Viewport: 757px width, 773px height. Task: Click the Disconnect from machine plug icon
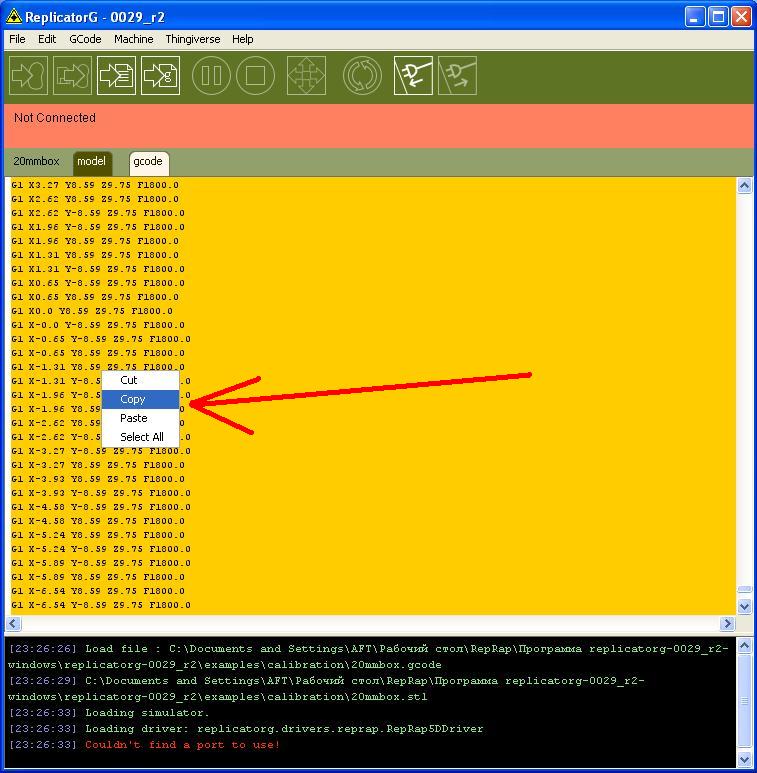pyautogui.click(x=457, y=75)
